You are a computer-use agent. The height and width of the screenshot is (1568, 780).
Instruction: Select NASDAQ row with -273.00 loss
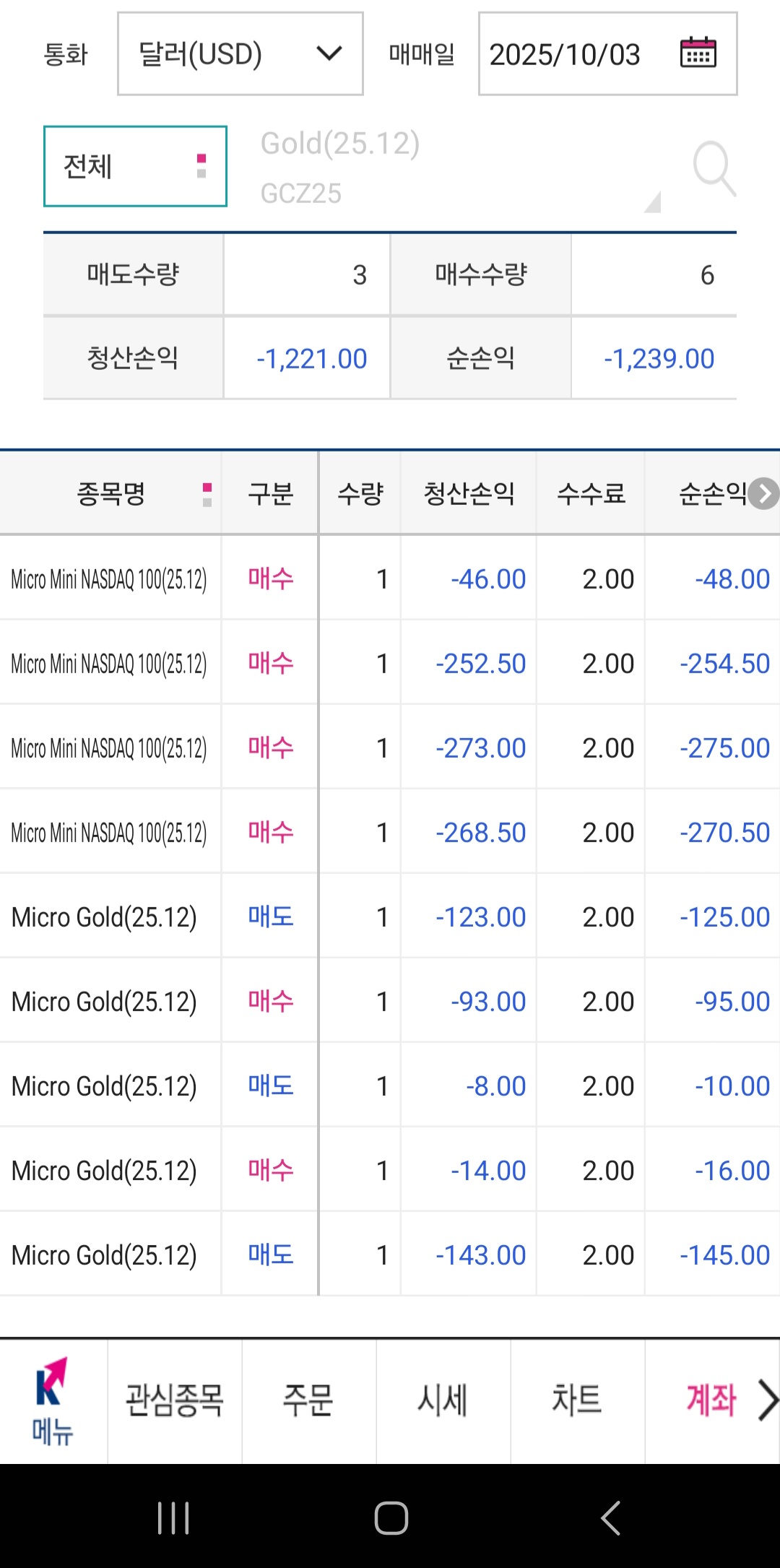(x=390, y=748)
